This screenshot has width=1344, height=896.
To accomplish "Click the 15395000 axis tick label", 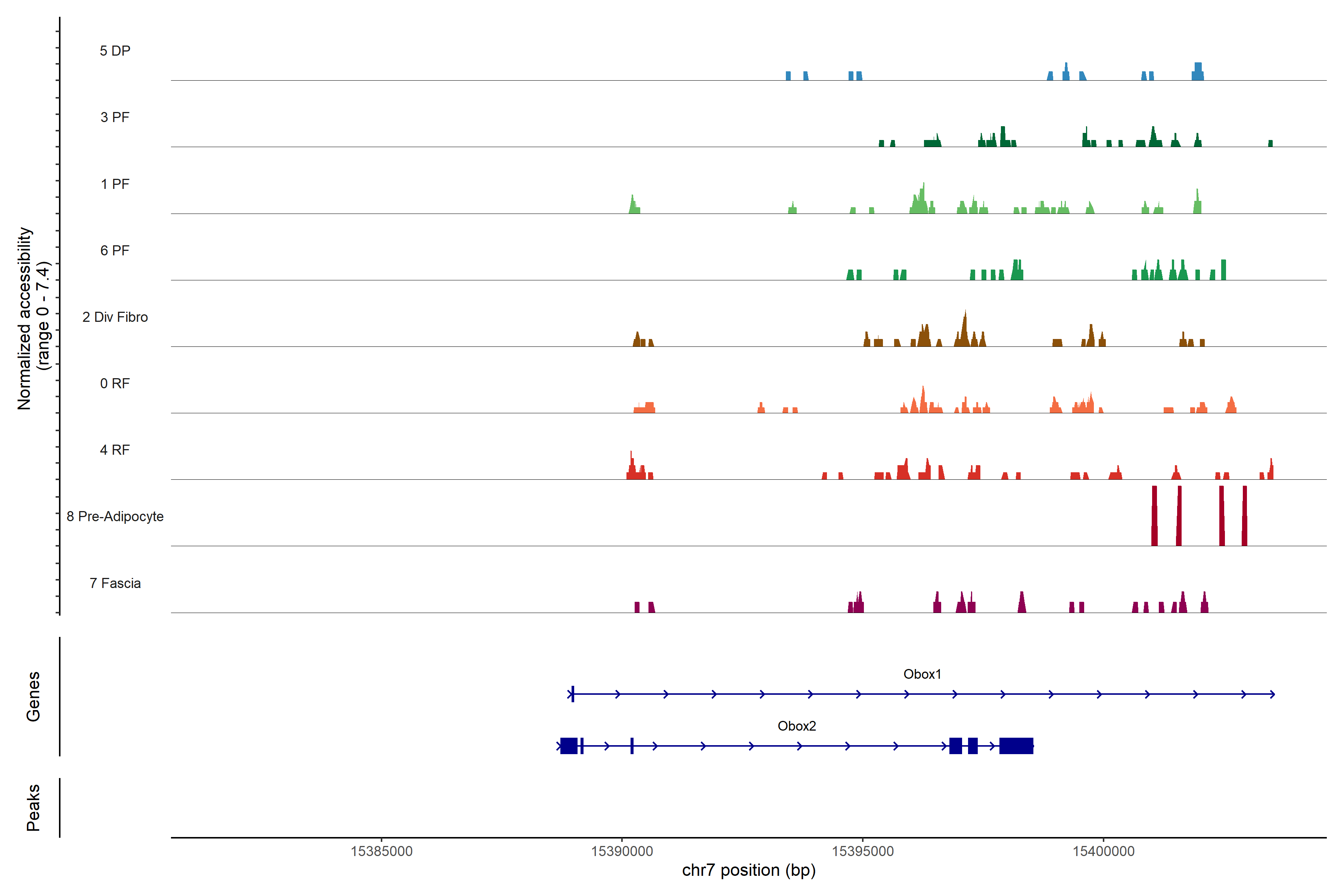I will 862,851.
